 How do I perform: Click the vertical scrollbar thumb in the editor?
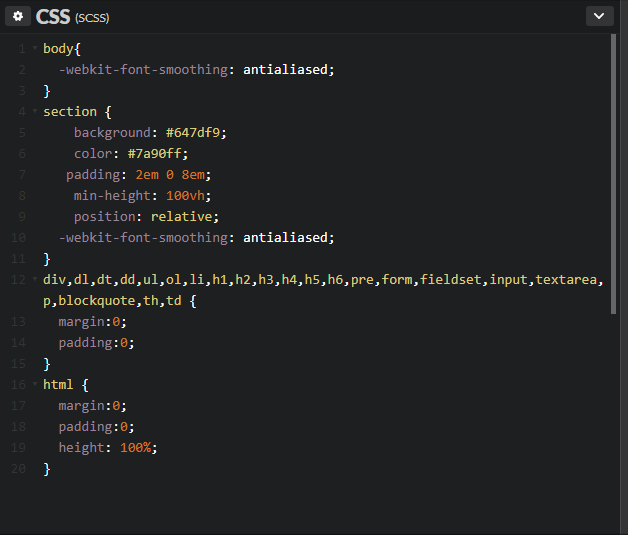tap(613, 174)
